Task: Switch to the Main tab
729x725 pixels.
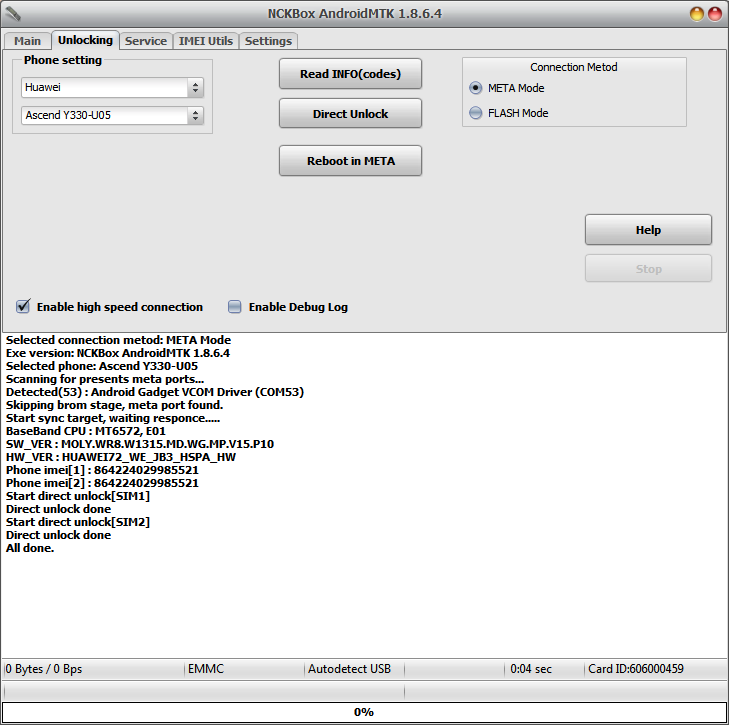Action: 27,41
